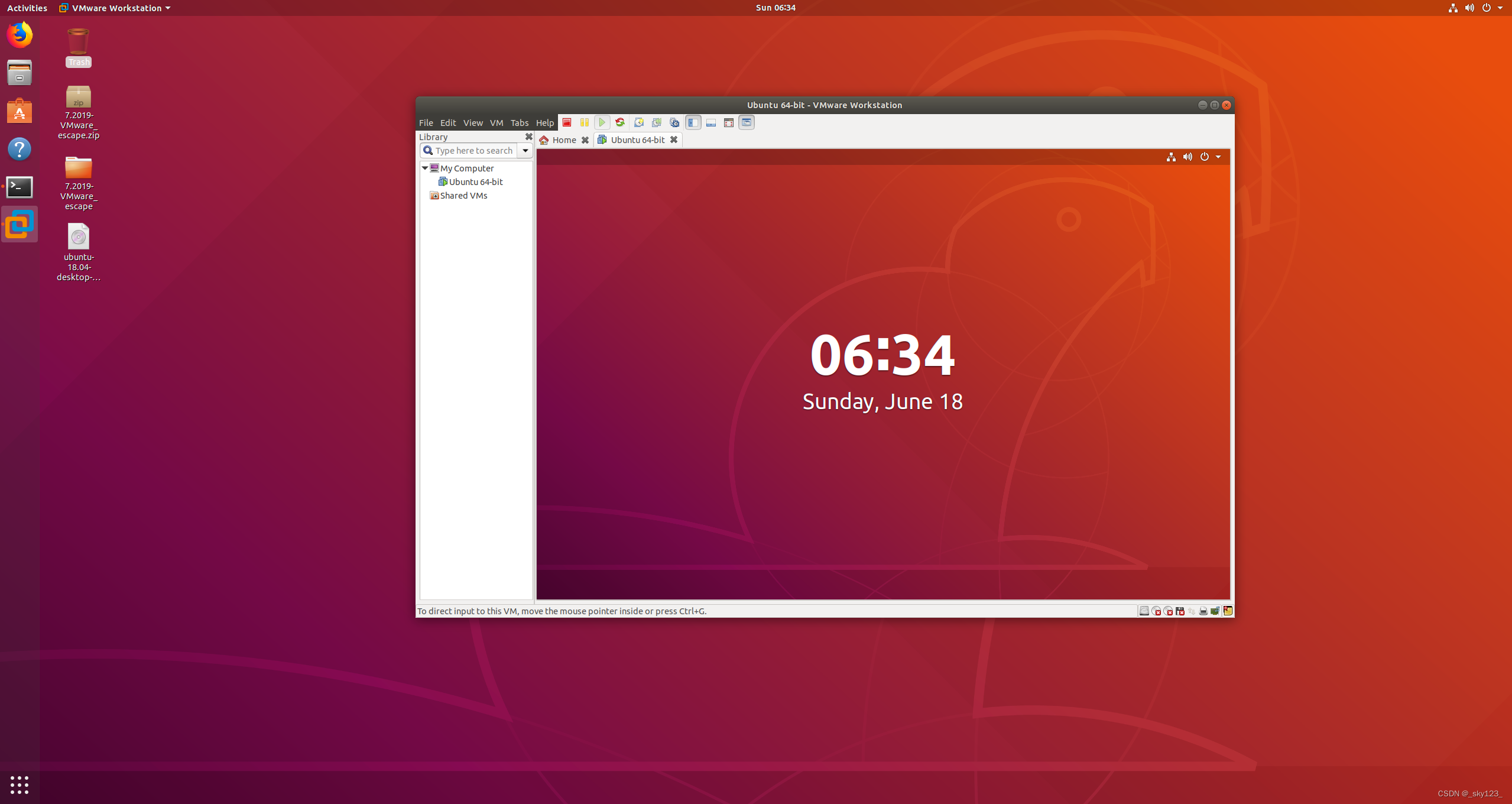Open the Sun 06:34 clock in top bar
Viewport: 1512px width, 804px height.
(x=776, y=8)
